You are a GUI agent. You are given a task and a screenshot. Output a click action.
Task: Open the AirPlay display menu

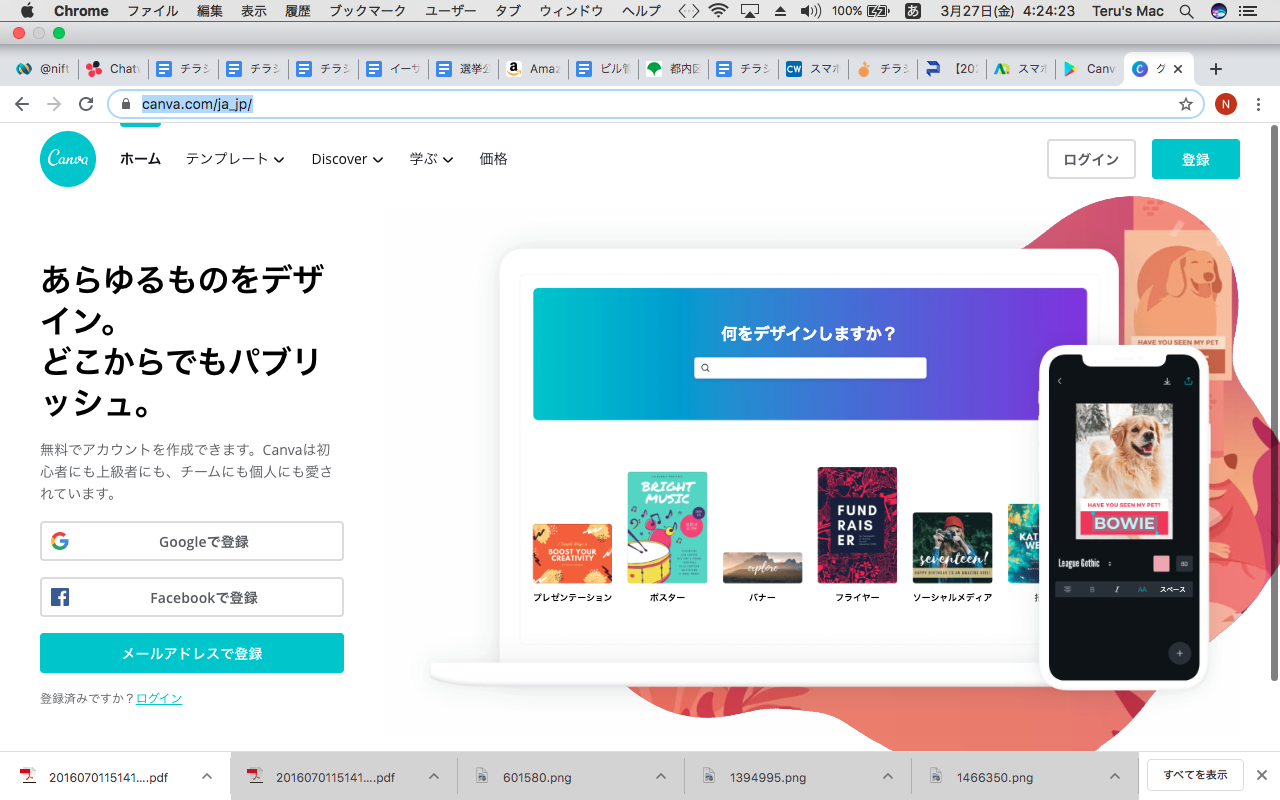click(x=750, y=11)
